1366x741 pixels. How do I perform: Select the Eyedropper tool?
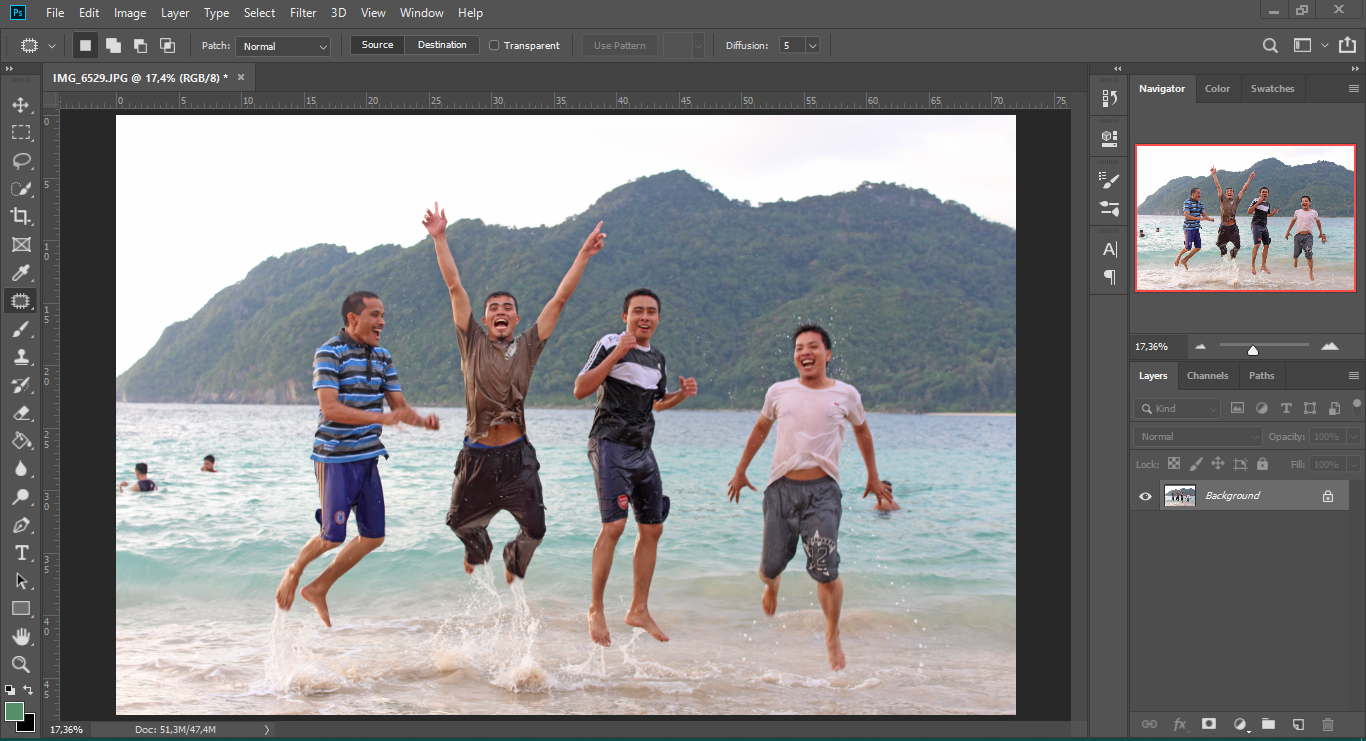tap(20, 273)
